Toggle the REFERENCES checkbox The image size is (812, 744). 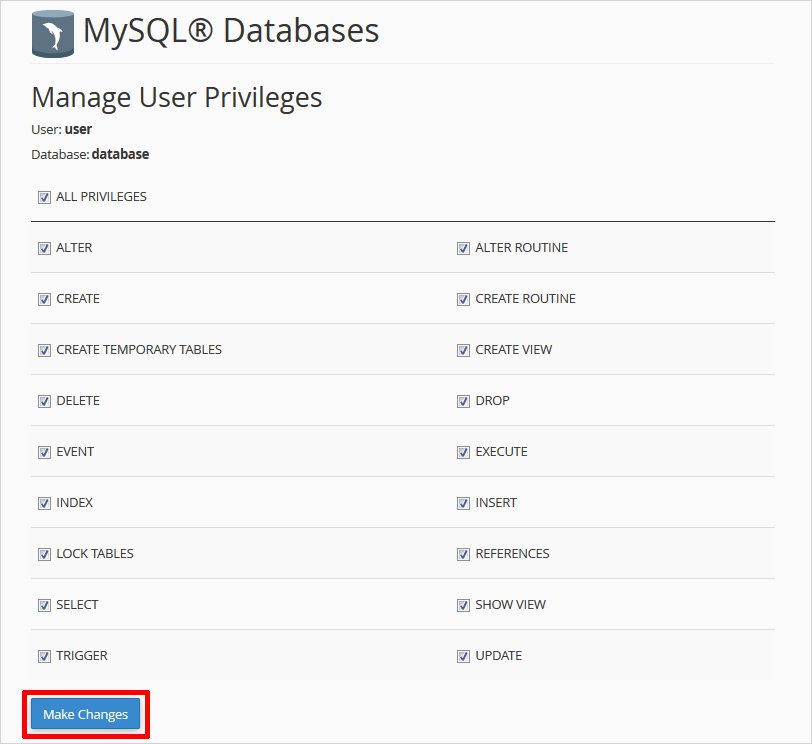[x=463, y=554]
